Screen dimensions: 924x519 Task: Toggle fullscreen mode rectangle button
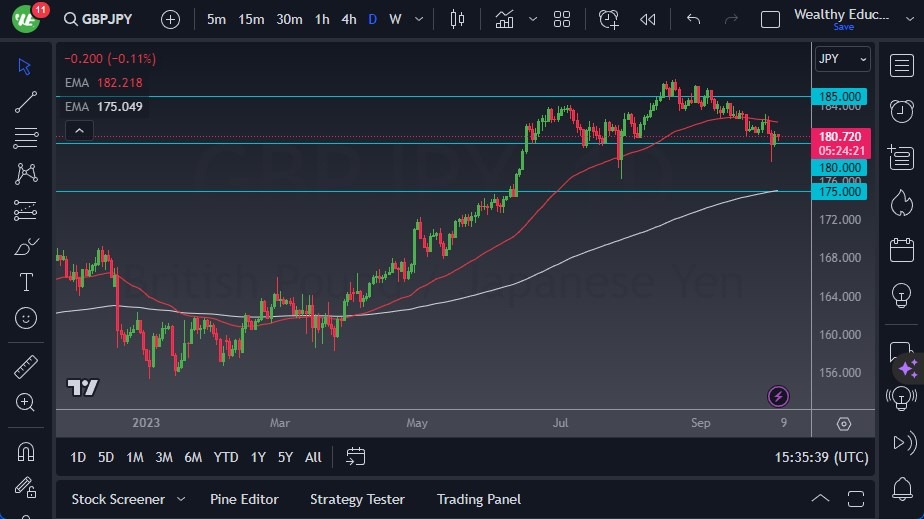coord(770,19)
